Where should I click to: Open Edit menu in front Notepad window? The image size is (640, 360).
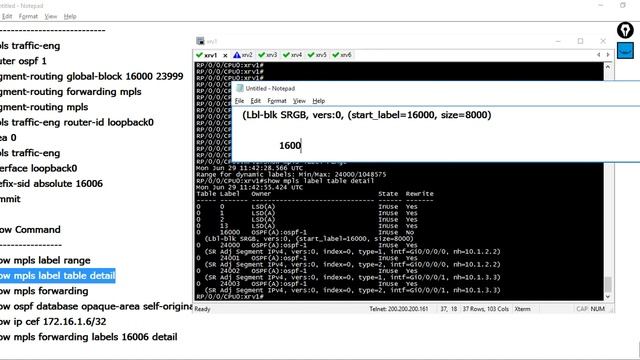[256, 101]
